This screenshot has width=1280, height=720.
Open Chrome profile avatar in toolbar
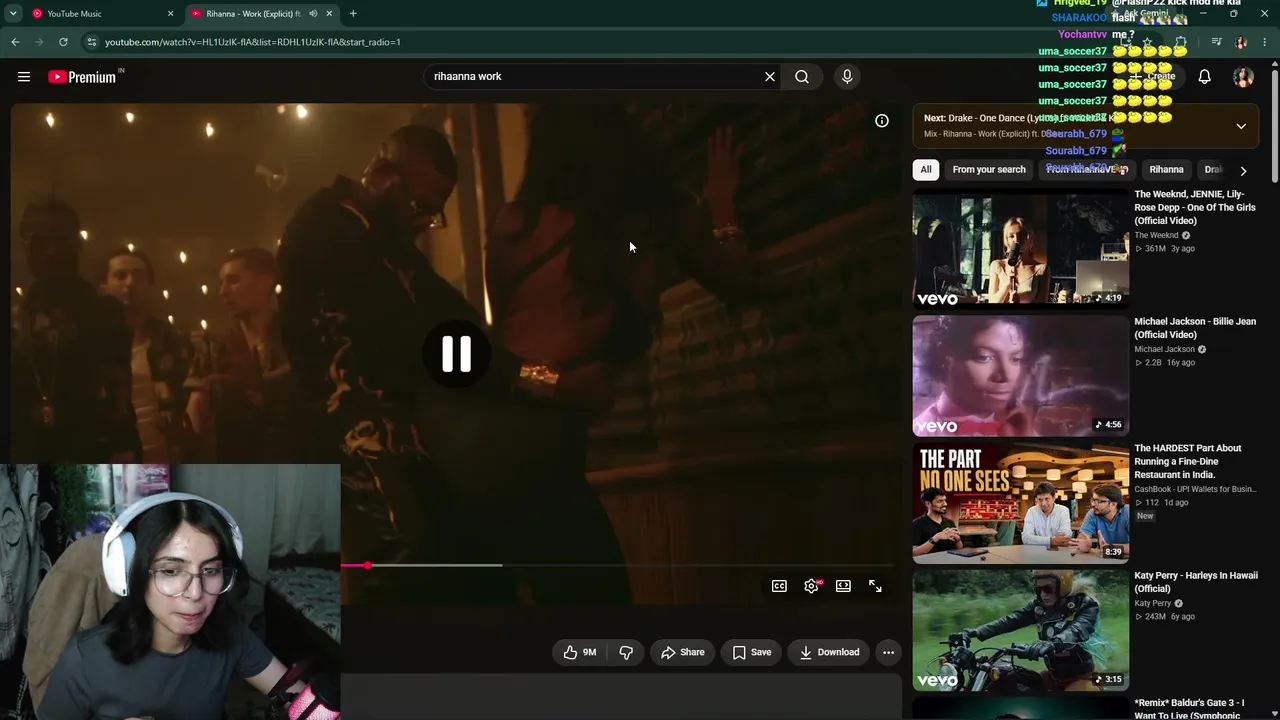point(1241,42)
